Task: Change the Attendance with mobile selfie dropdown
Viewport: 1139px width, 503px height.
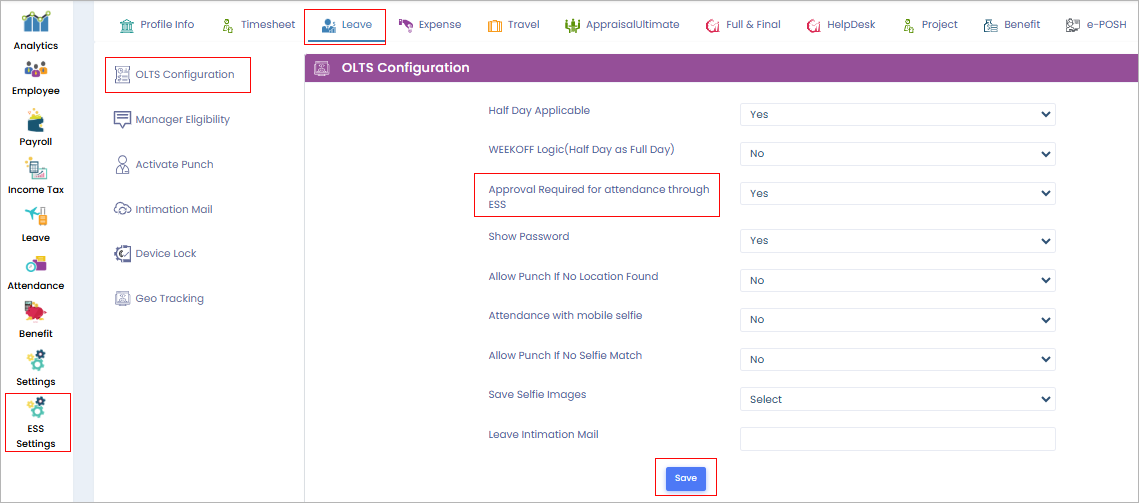Action: point(897,320)
